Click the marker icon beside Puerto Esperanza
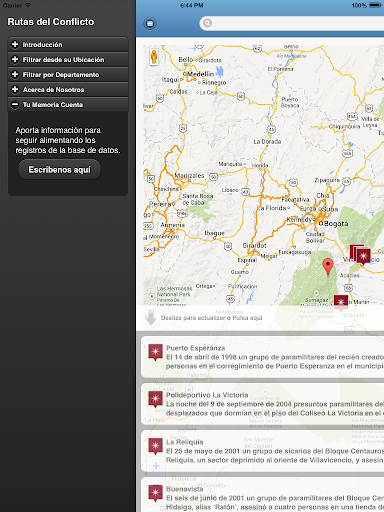This screenshot has height=512, width=384. click(155, 352)
